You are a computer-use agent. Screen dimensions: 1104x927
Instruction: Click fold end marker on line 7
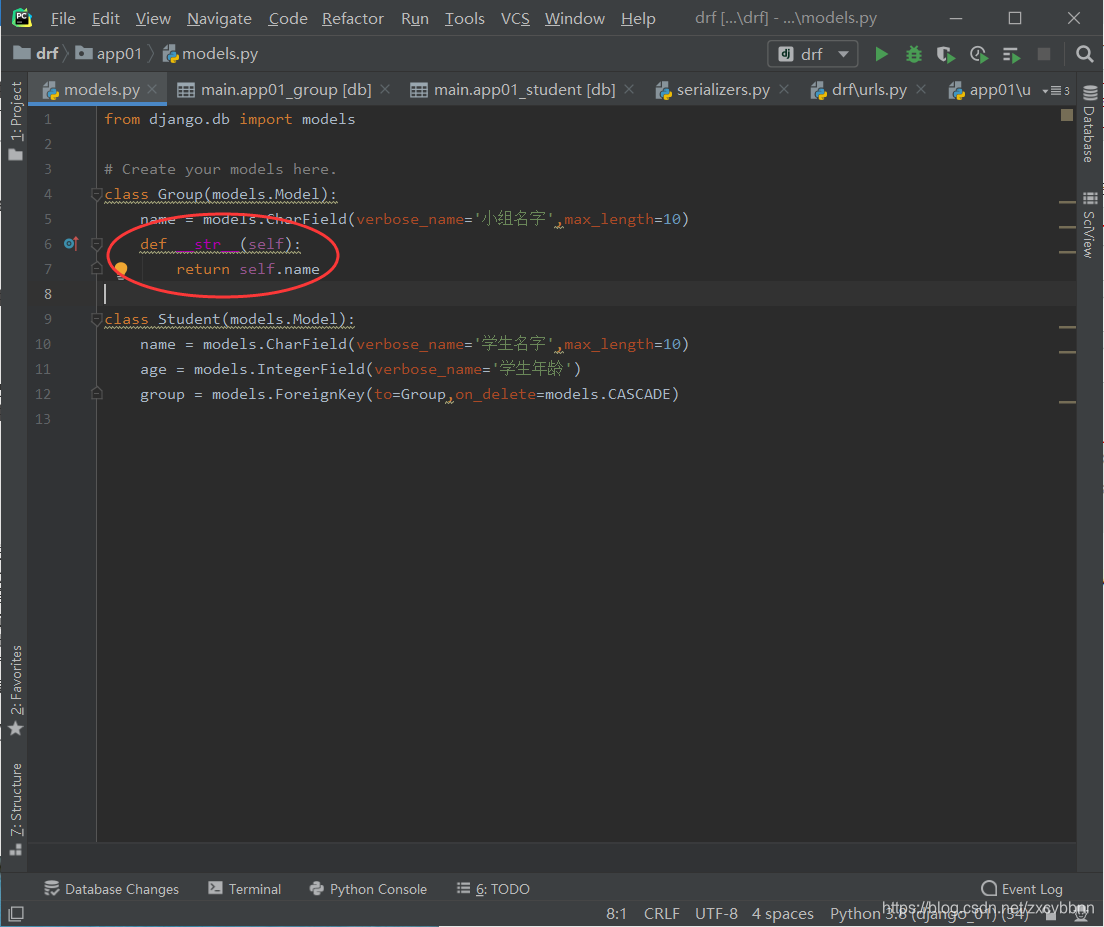pyautogui.click(x=96, y=269)
